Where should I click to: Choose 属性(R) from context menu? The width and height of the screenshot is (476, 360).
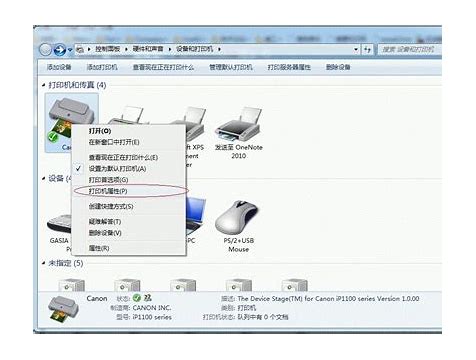point(129,248)
